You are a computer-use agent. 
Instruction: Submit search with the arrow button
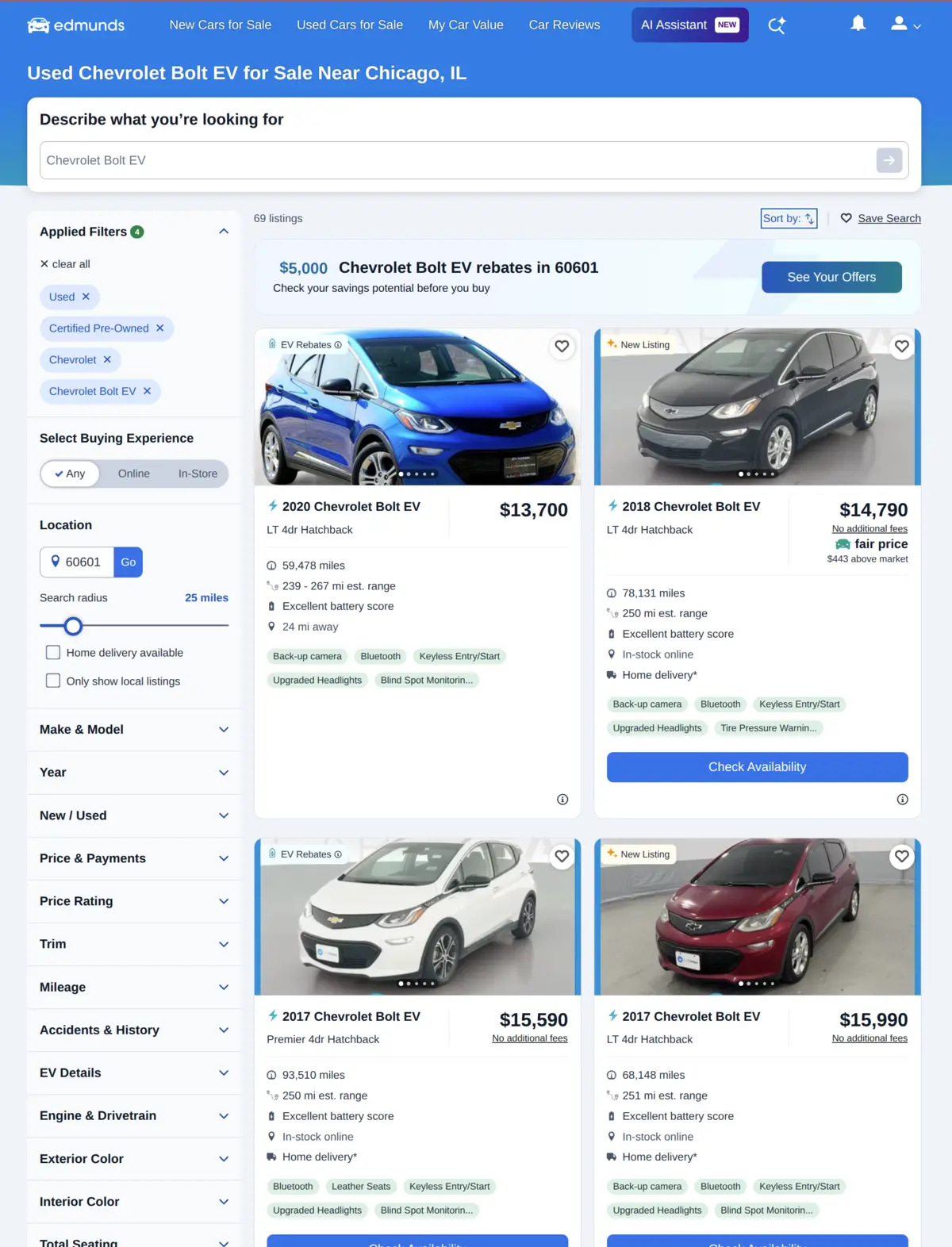tap(889, 160)
